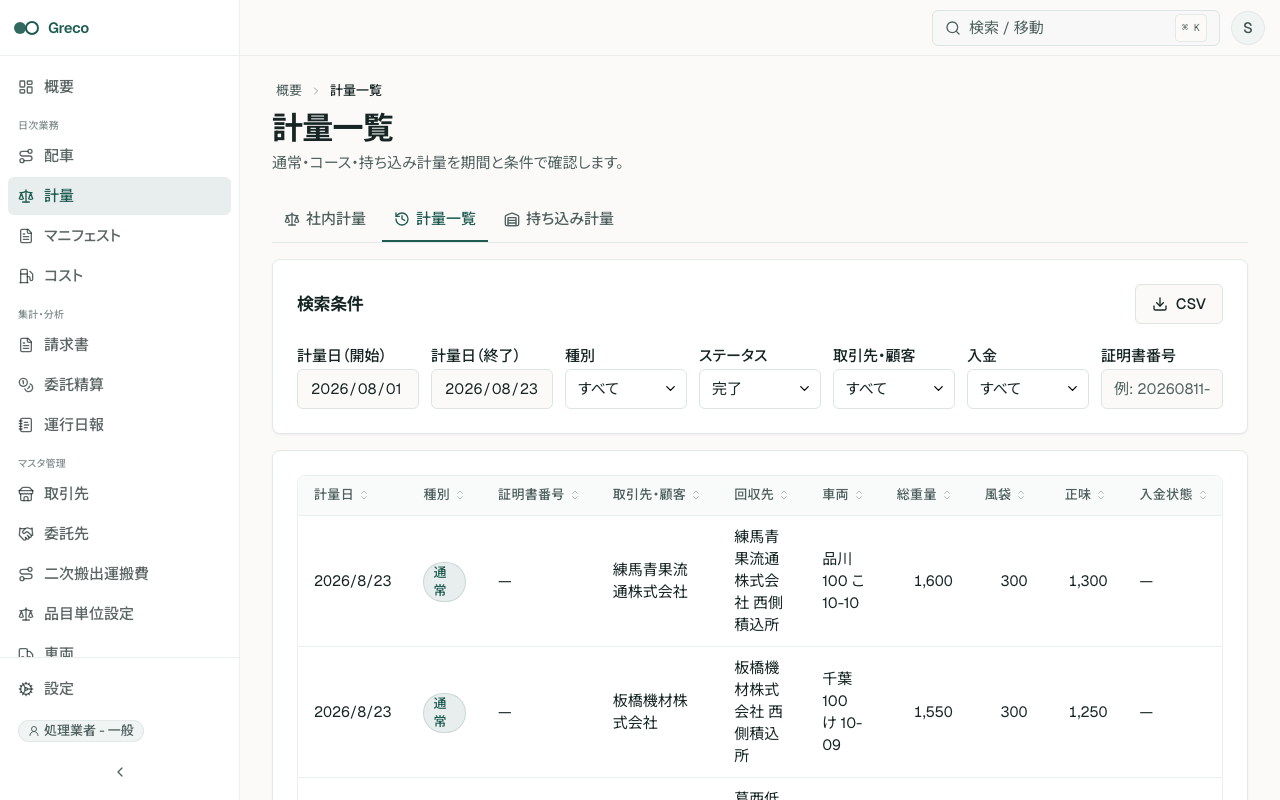1280x800 pixels.
Task: Click the search magnifier icon
Action: tap(953, 28)
